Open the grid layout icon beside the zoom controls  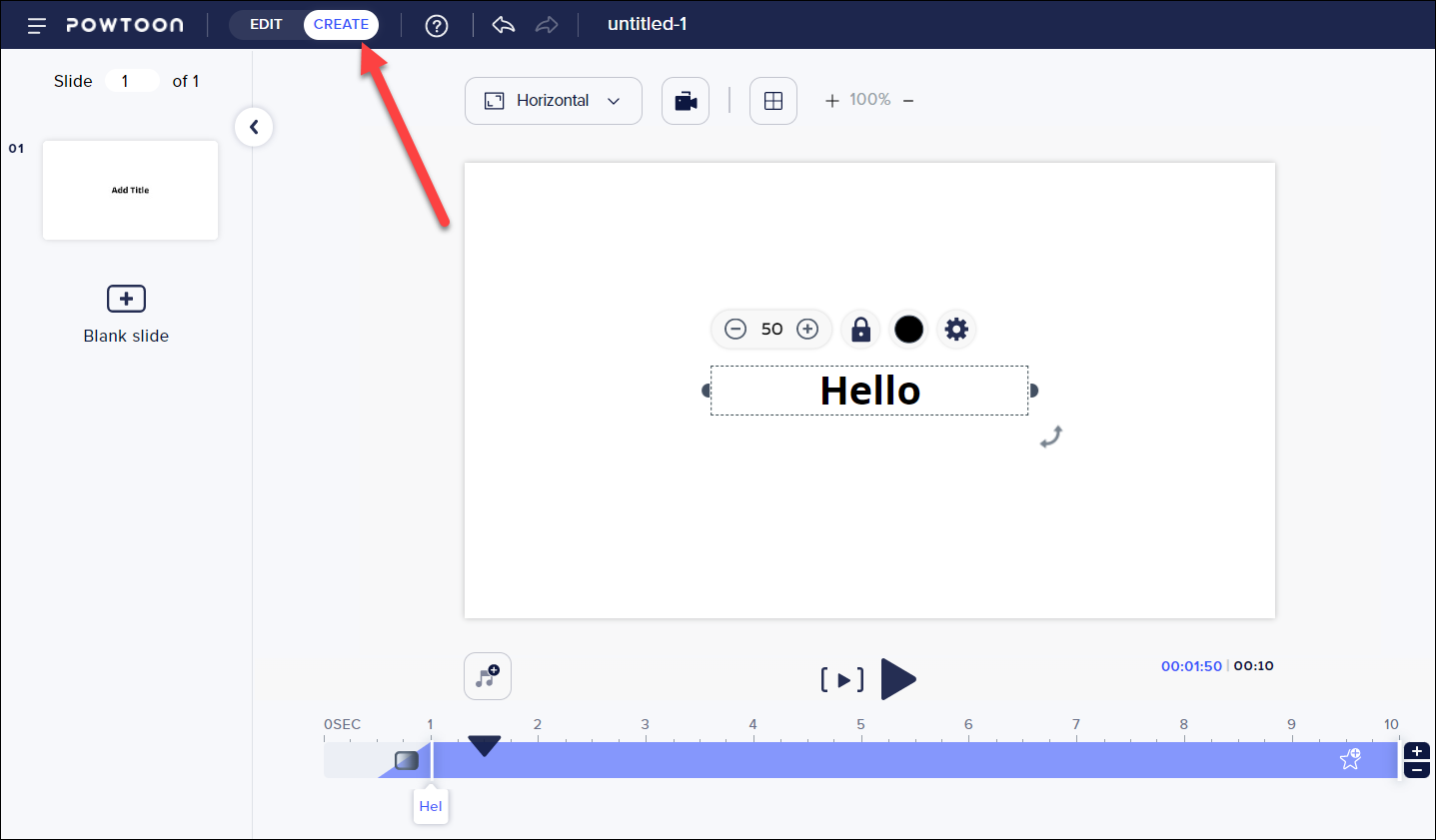pyautogui.click(x=772, y=100)
